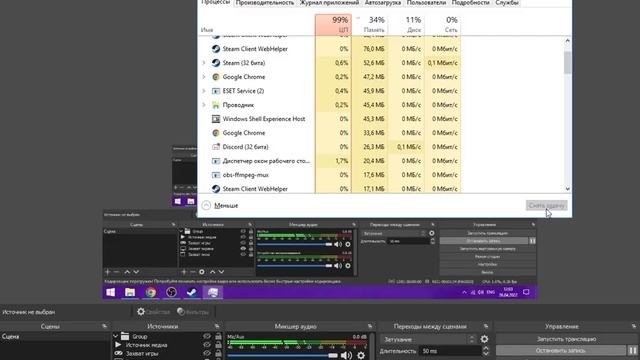This screenshot has width=640, height=360.
Task: Switch to the Службы tab
Action: click(x=507, y=3)
